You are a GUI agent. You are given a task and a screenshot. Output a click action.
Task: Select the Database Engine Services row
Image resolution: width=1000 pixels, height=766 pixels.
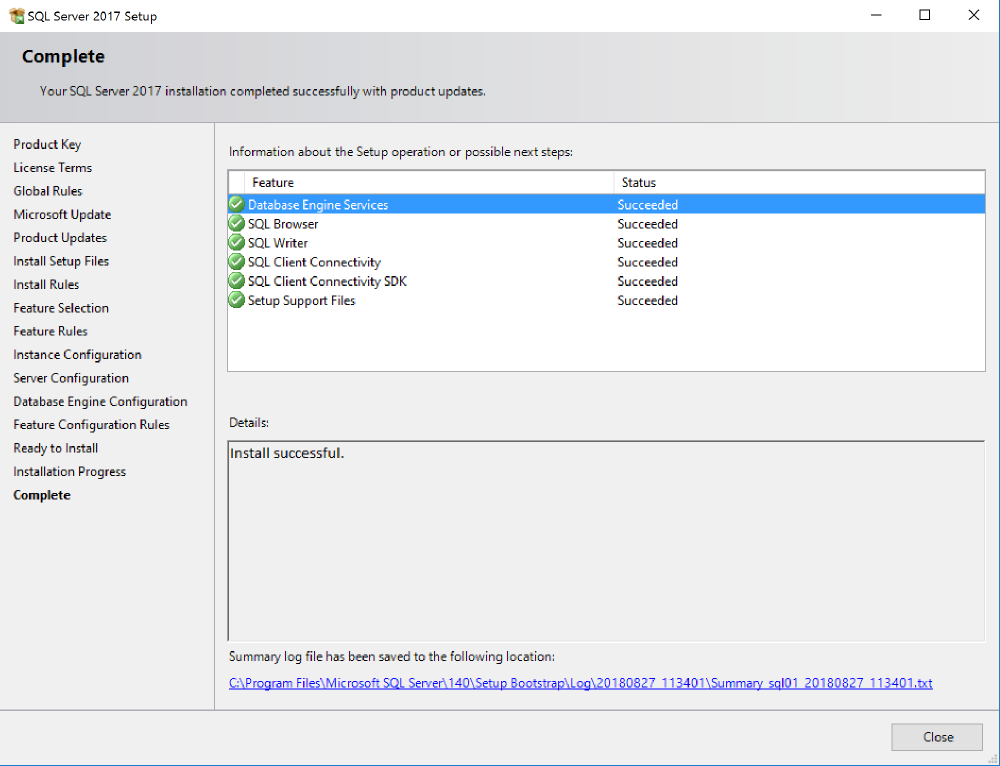(607, 204)
